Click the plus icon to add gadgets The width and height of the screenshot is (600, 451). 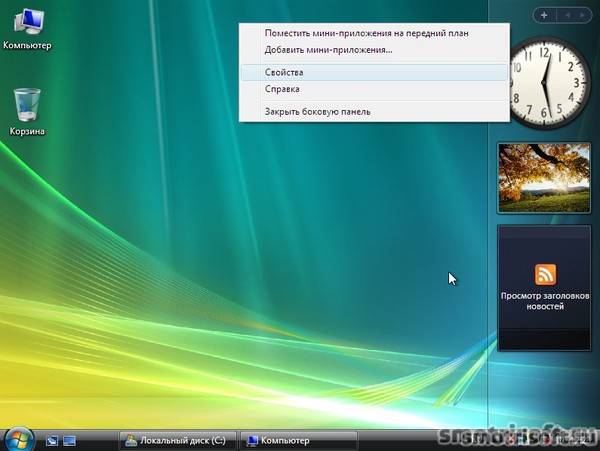tap(543, 15)
